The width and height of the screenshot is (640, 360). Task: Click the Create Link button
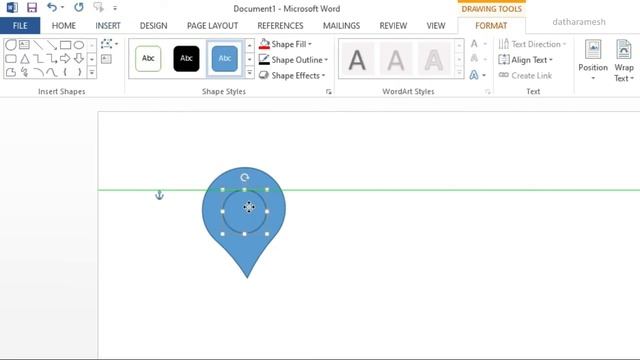(525, 76)
